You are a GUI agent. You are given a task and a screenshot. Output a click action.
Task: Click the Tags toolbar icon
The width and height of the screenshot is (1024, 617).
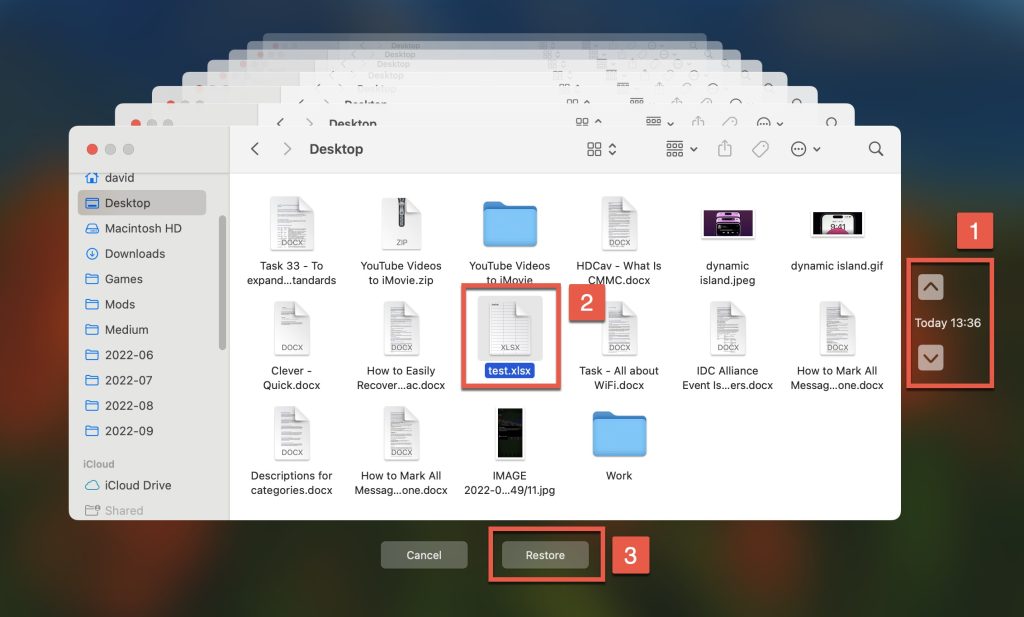760,150
